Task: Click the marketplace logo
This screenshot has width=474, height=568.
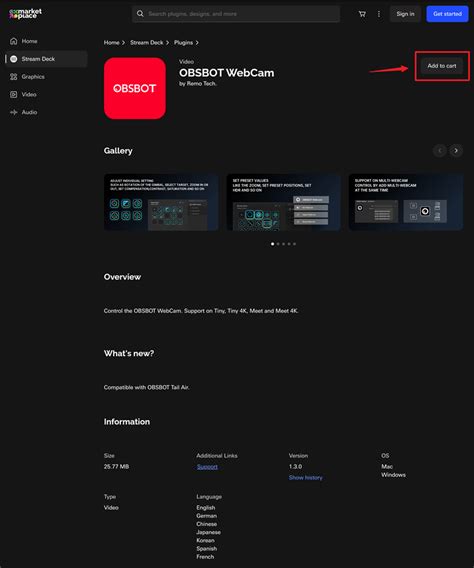Action: coord(25,14)
